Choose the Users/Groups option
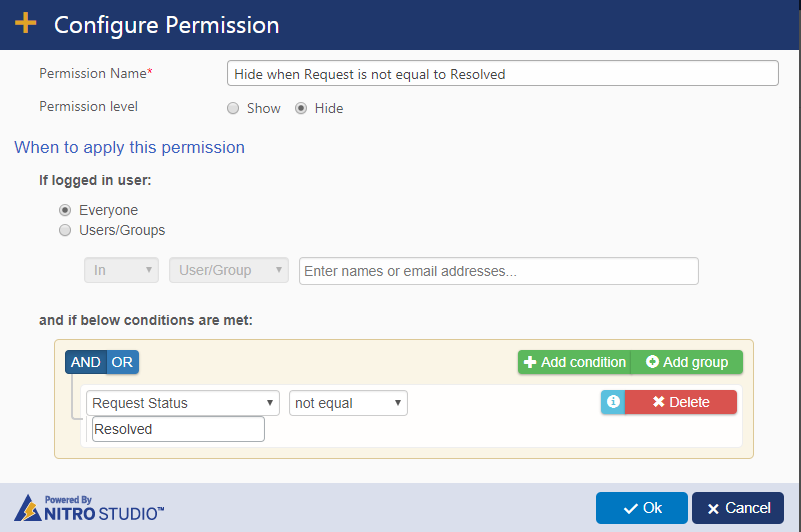Viewport: 801px width, 532px height. (65, 230)
